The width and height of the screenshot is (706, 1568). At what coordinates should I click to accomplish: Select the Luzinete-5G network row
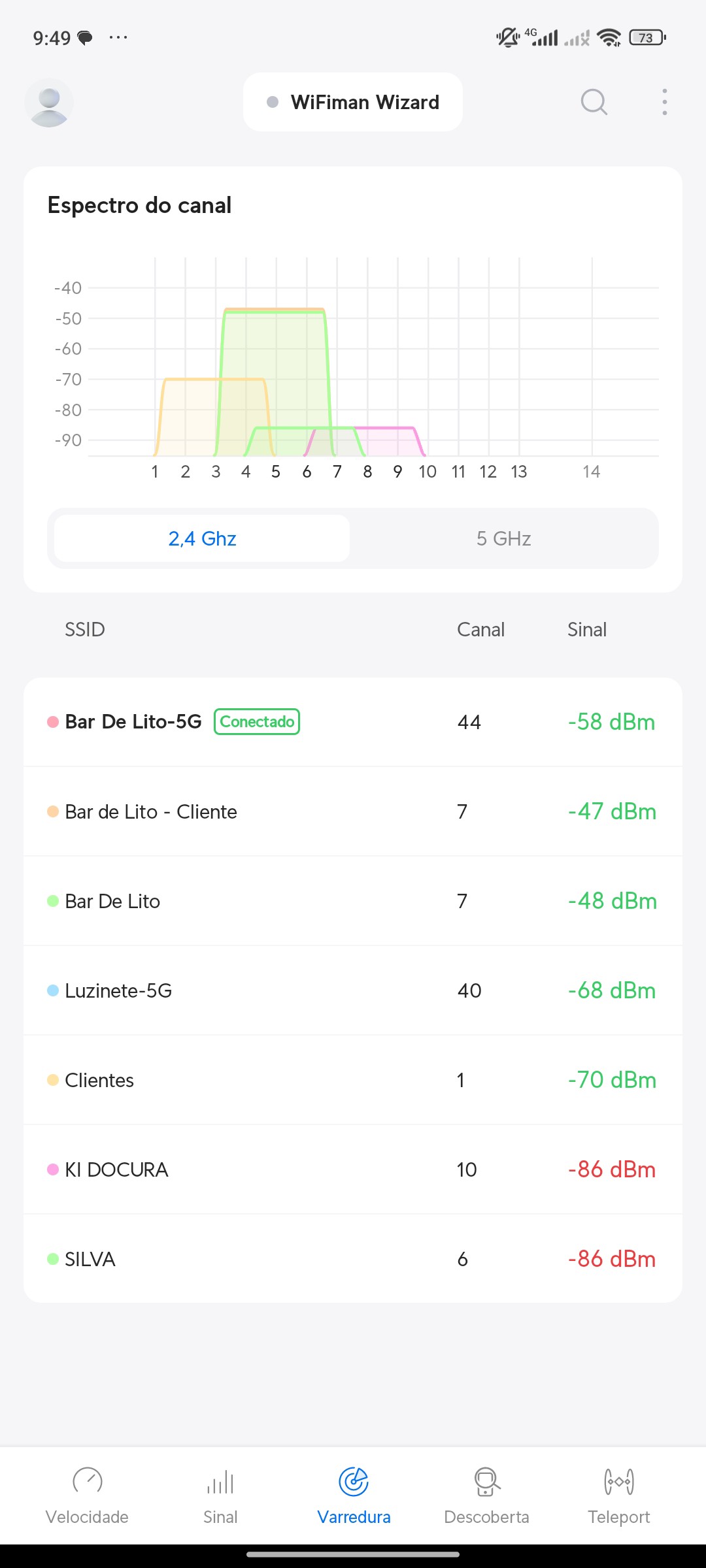coord(353,990)
